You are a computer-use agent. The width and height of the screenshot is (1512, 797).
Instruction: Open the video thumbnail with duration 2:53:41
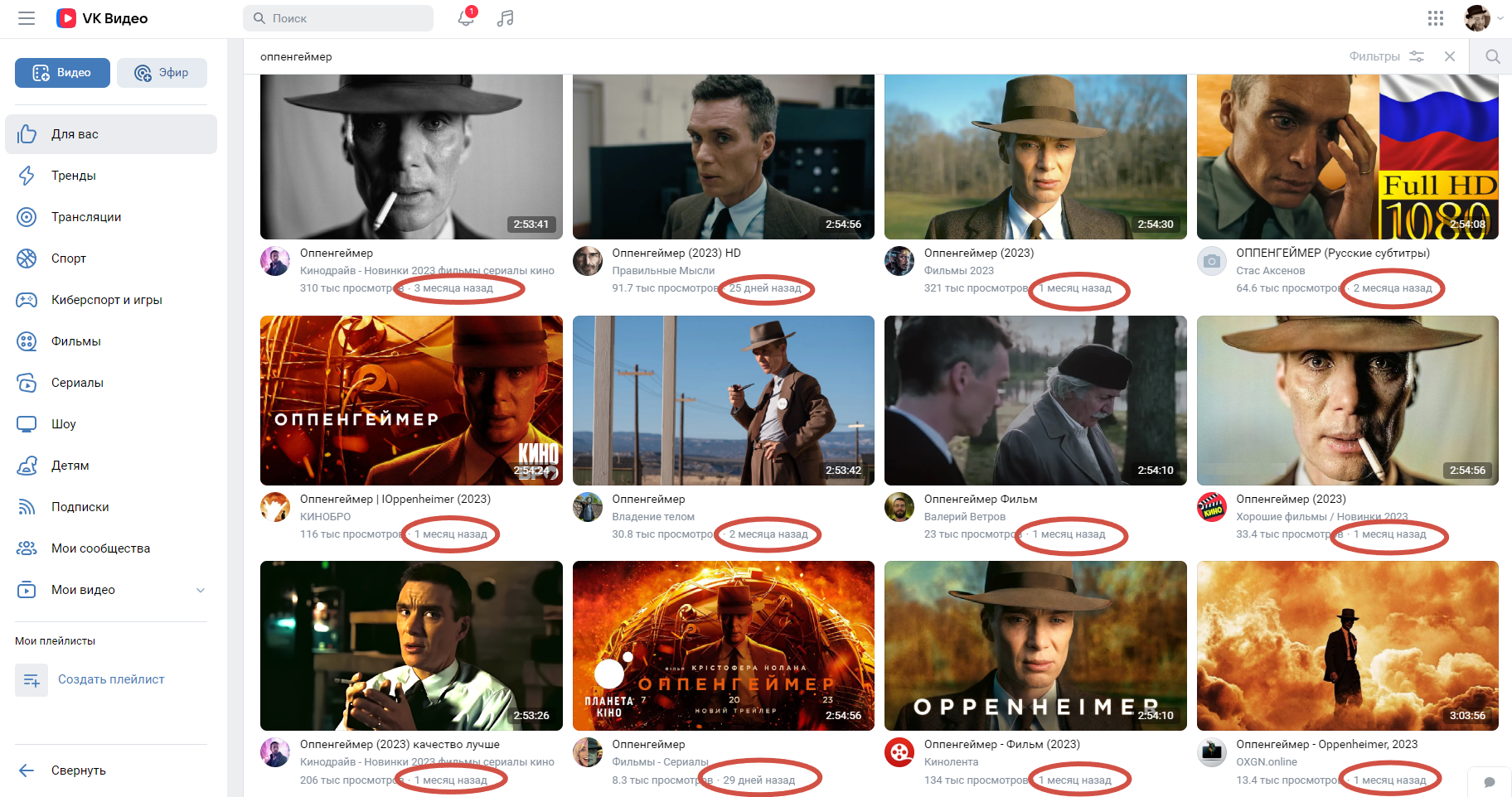point(411,157)
